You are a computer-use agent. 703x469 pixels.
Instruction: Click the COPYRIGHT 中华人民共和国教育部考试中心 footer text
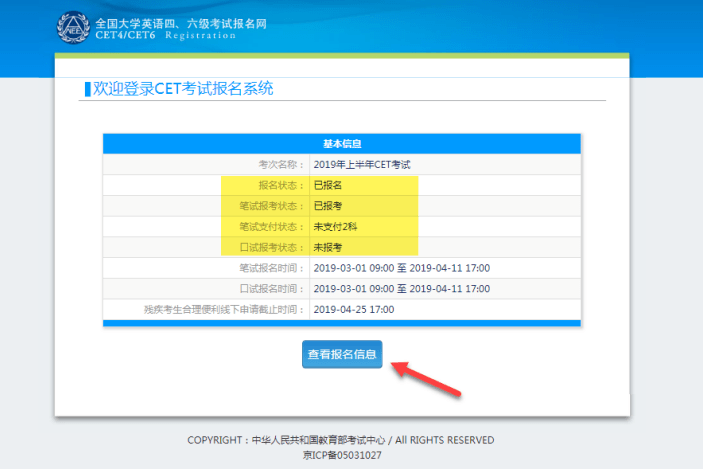(x=341, y=440)
